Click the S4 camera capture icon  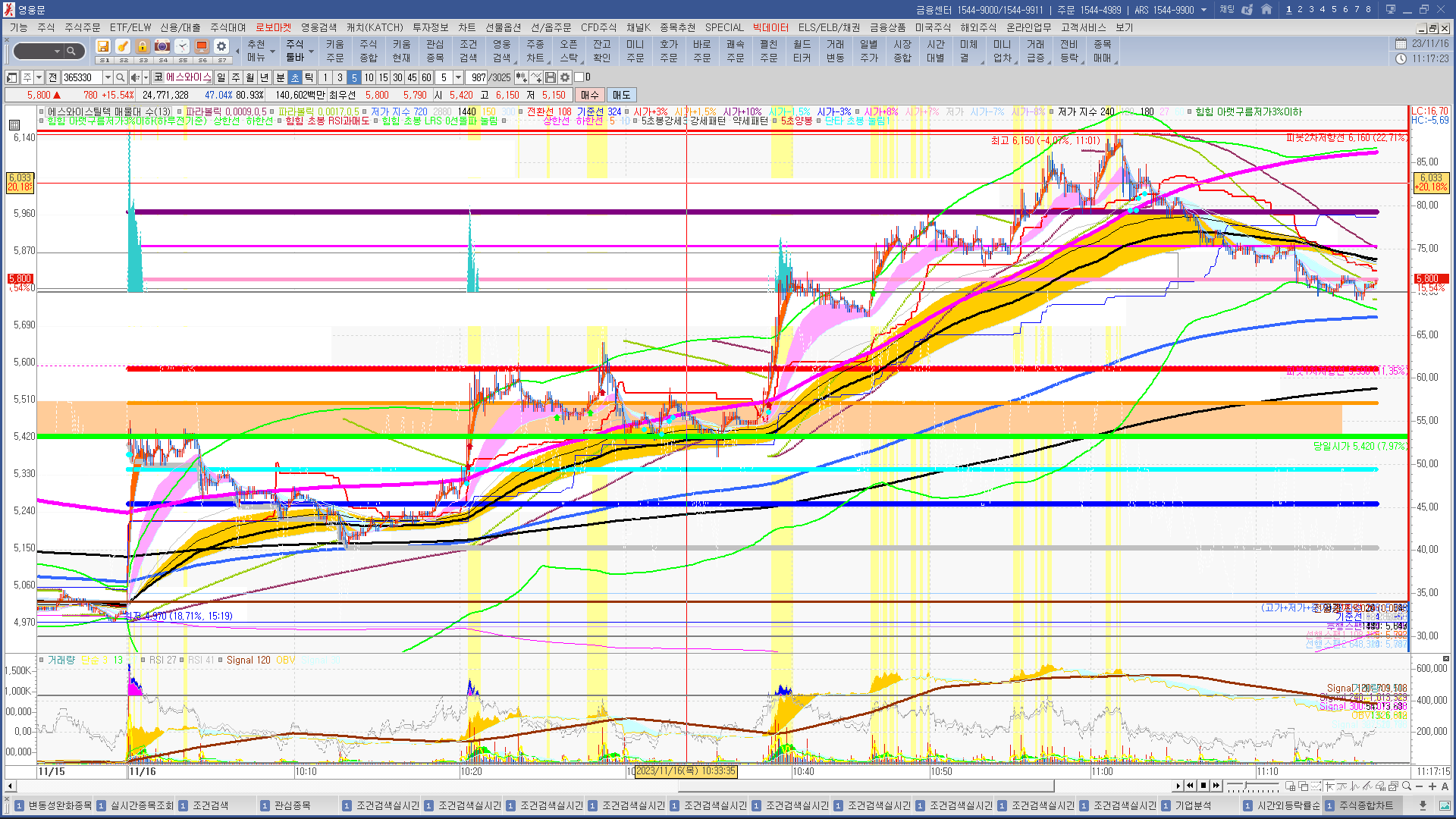click(x=162, y=47)
